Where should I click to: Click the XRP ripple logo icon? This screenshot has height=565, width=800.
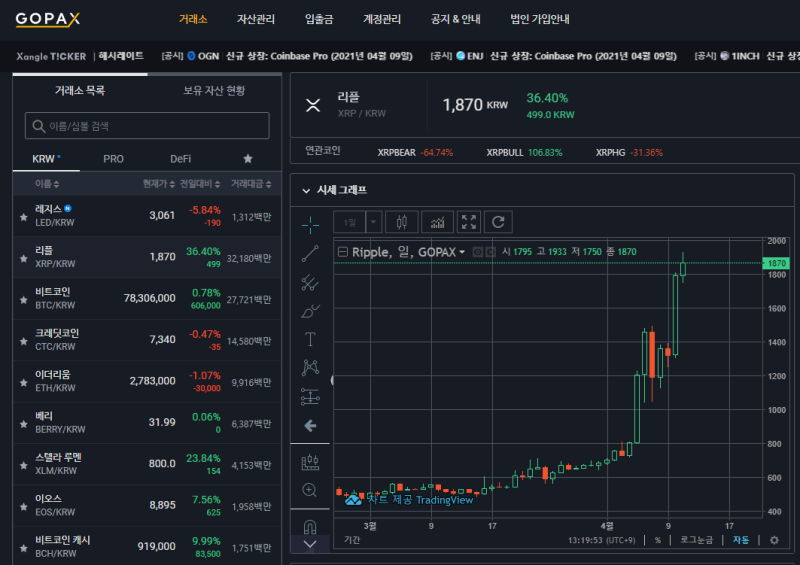[x=313, y=105]
